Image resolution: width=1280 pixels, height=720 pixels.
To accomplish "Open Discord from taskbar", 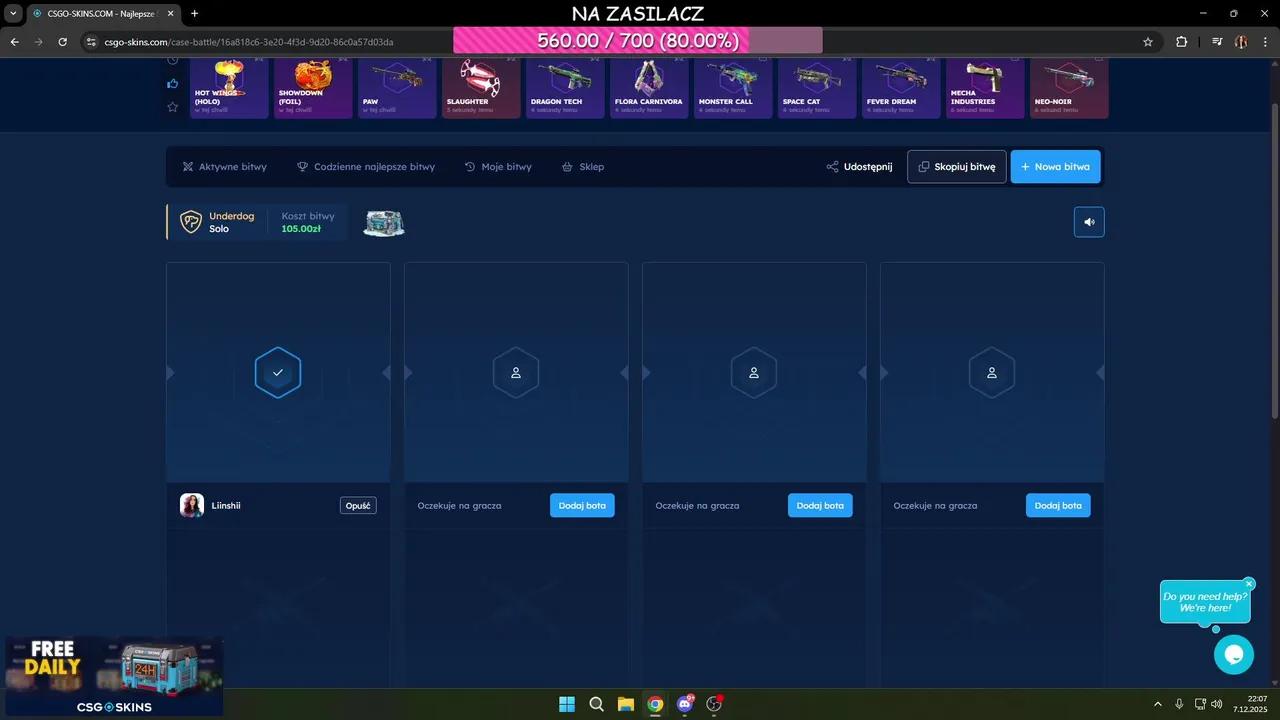I will pyautogui.click(x=685, y=704).
